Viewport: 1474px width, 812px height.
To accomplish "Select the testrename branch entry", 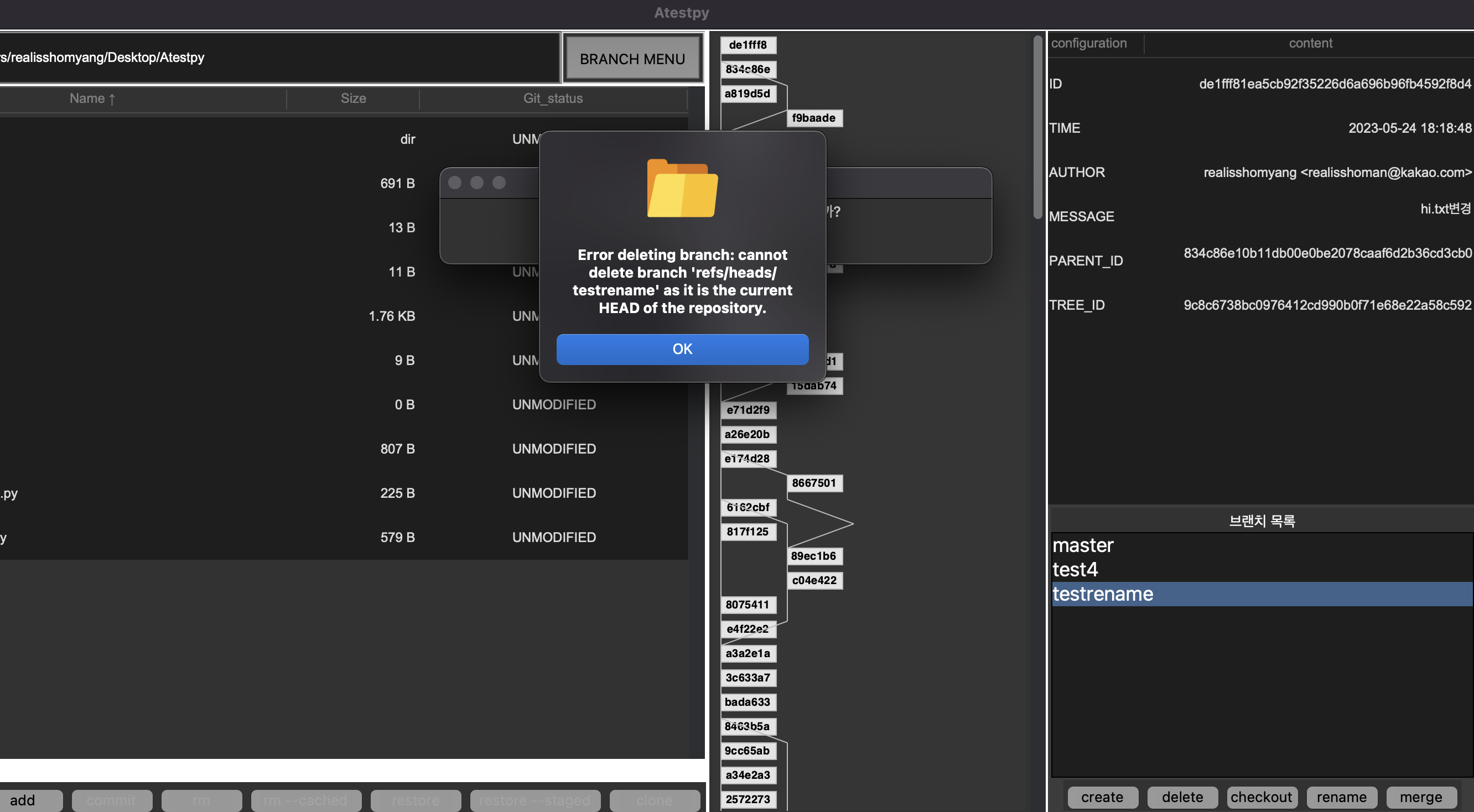I will click(1103, 594).
